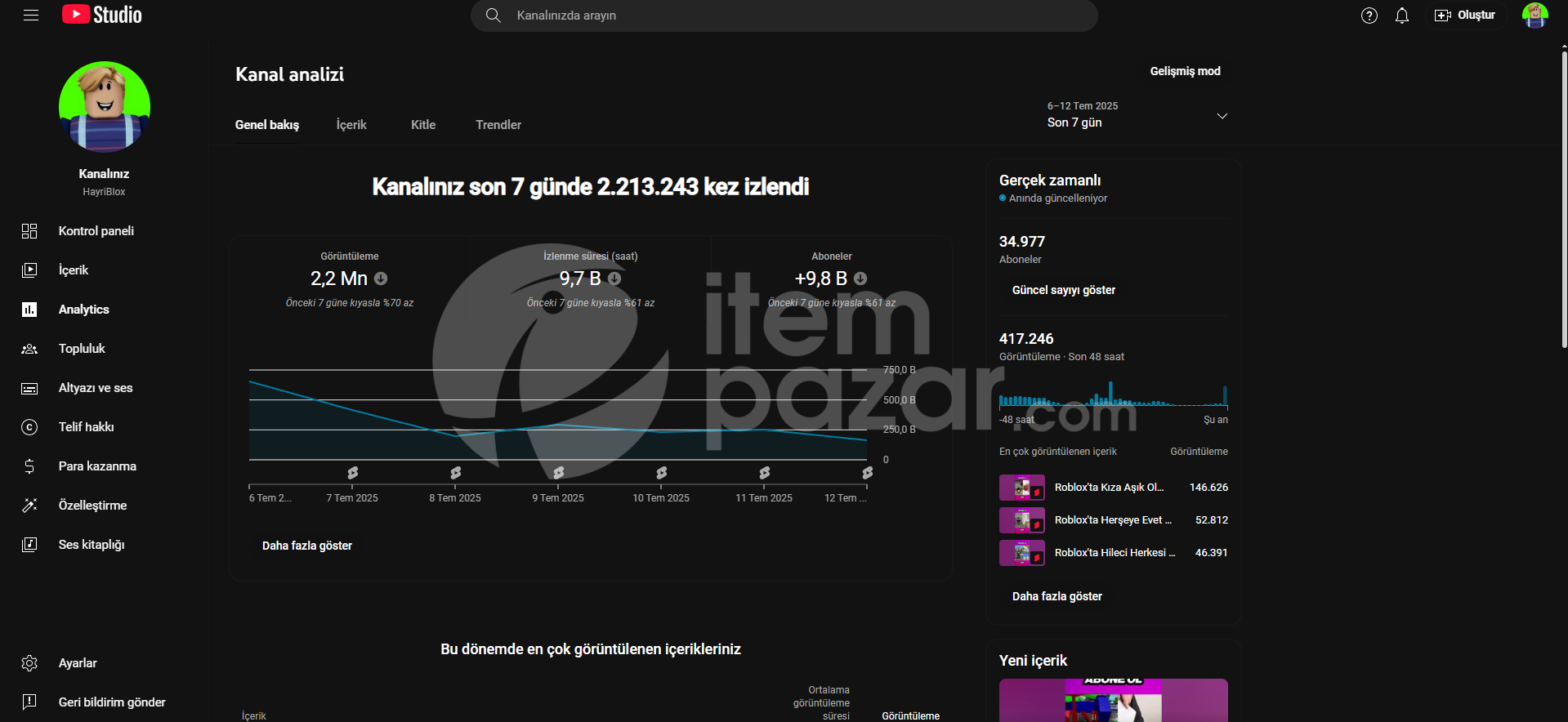This screenshot has width=1568, height=722.
Task: Expand the Son 7 gün date dropdown
Action: pyautogui.click(x=1137, y=115)
